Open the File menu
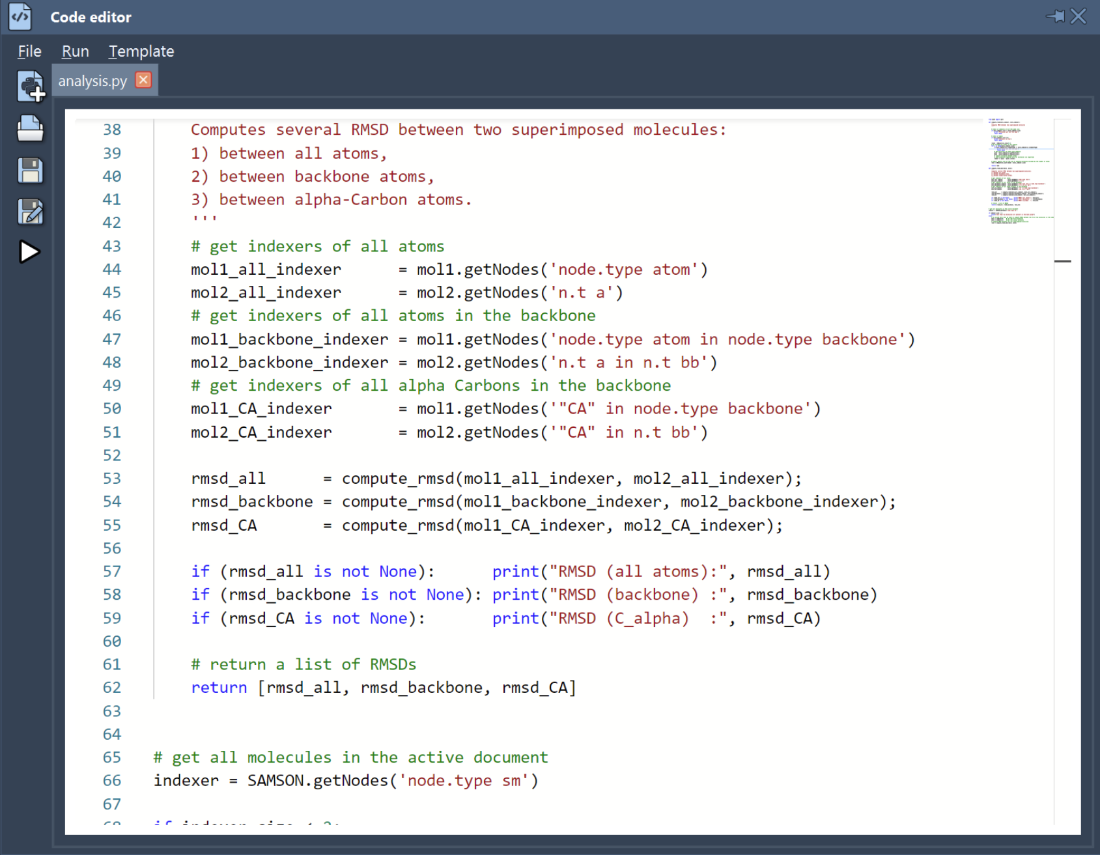This screenshot has height=855, width=1100. coord(29,51)
